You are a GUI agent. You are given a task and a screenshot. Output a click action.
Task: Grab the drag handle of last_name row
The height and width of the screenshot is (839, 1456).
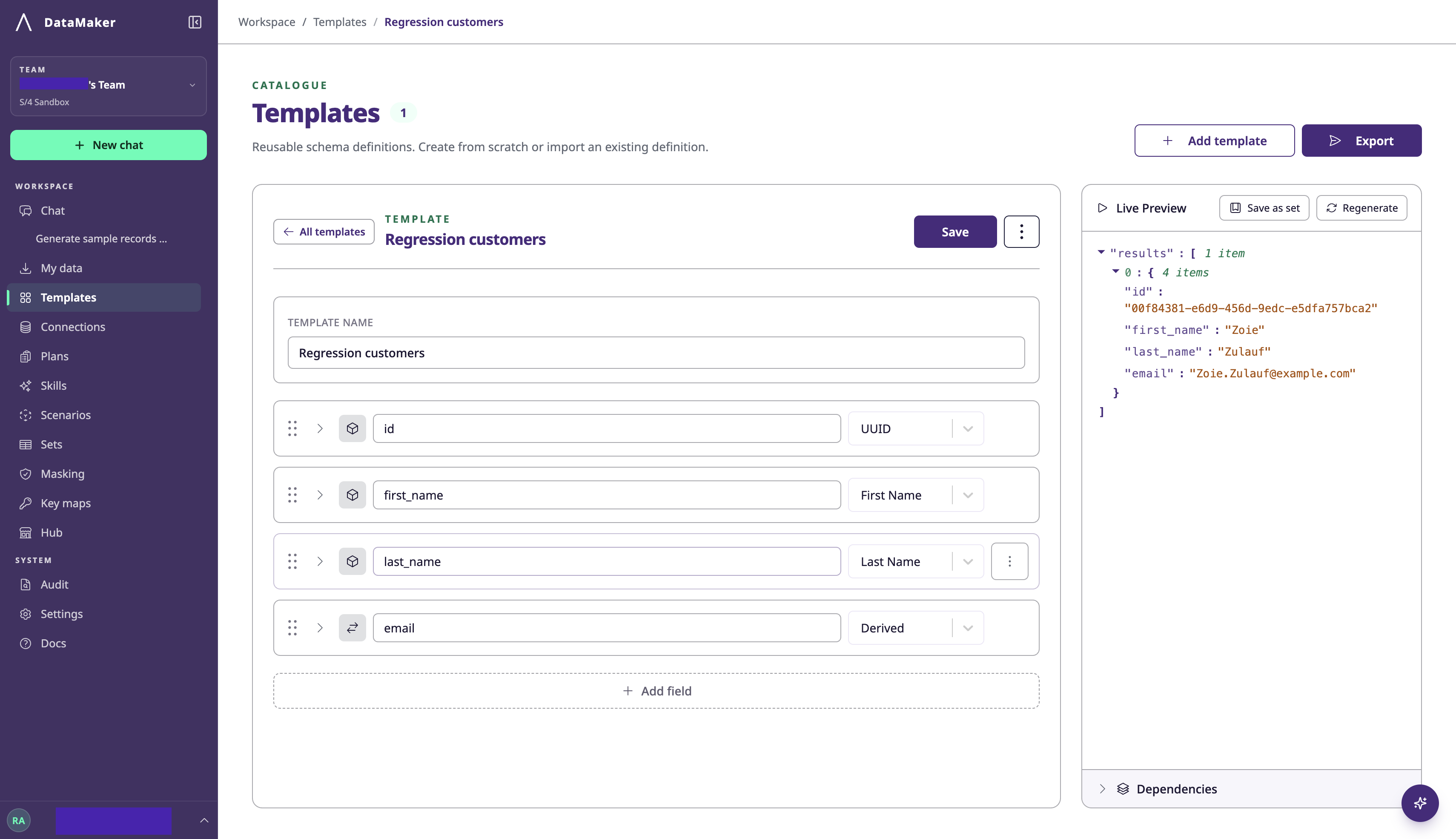(292, 561)
